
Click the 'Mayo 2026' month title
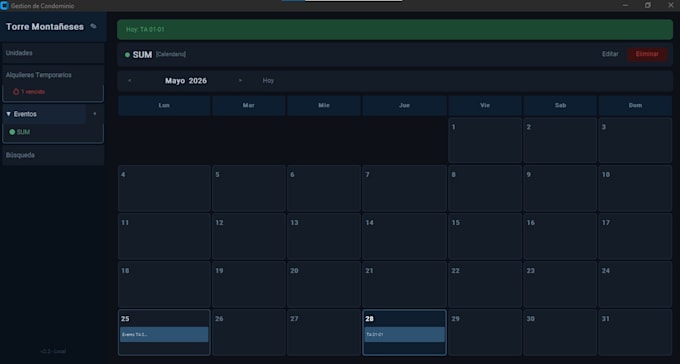[186, 81]
